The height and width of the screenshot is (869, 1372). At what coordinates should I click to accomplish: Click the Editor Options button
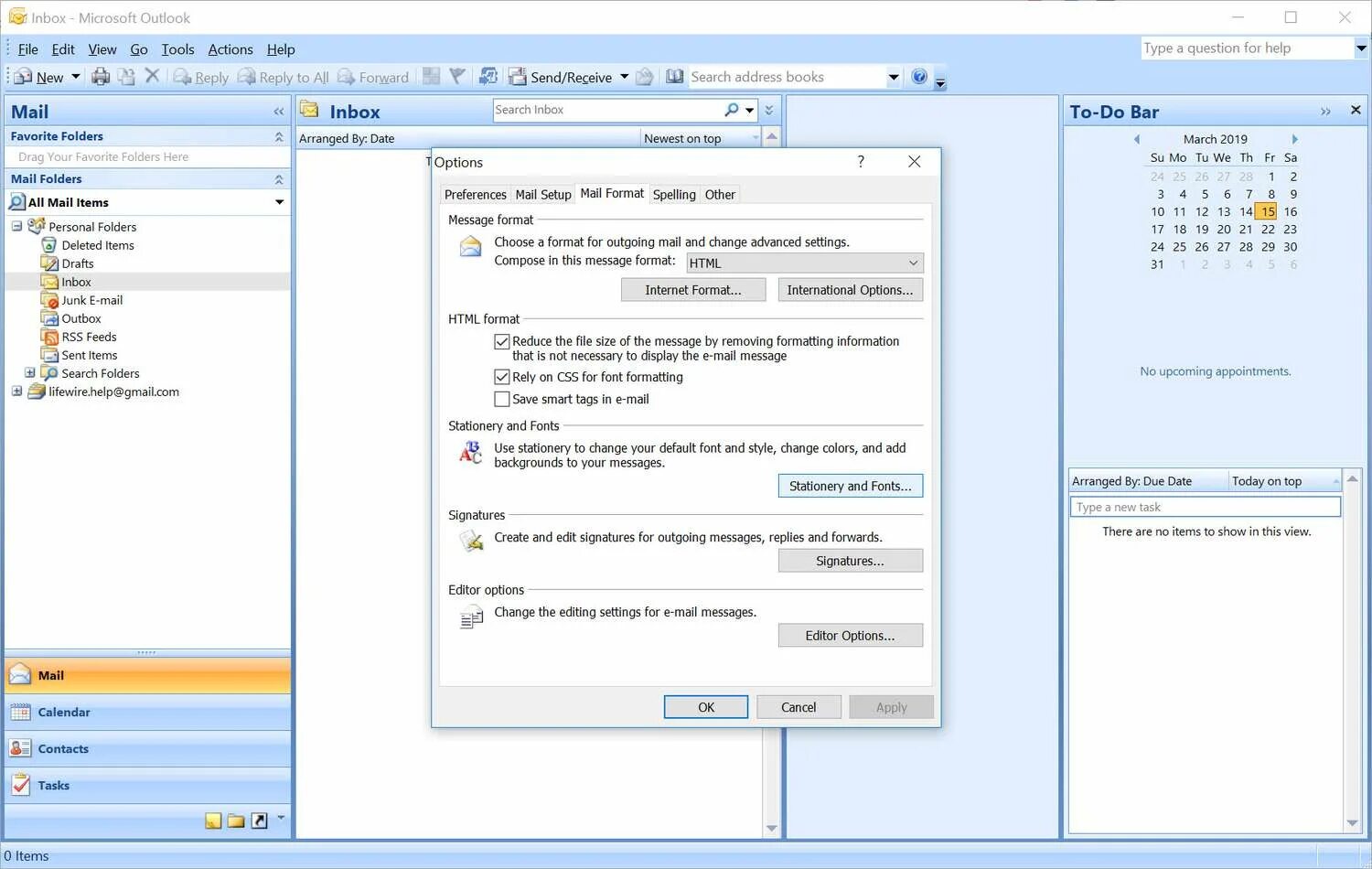pos(851,636)
